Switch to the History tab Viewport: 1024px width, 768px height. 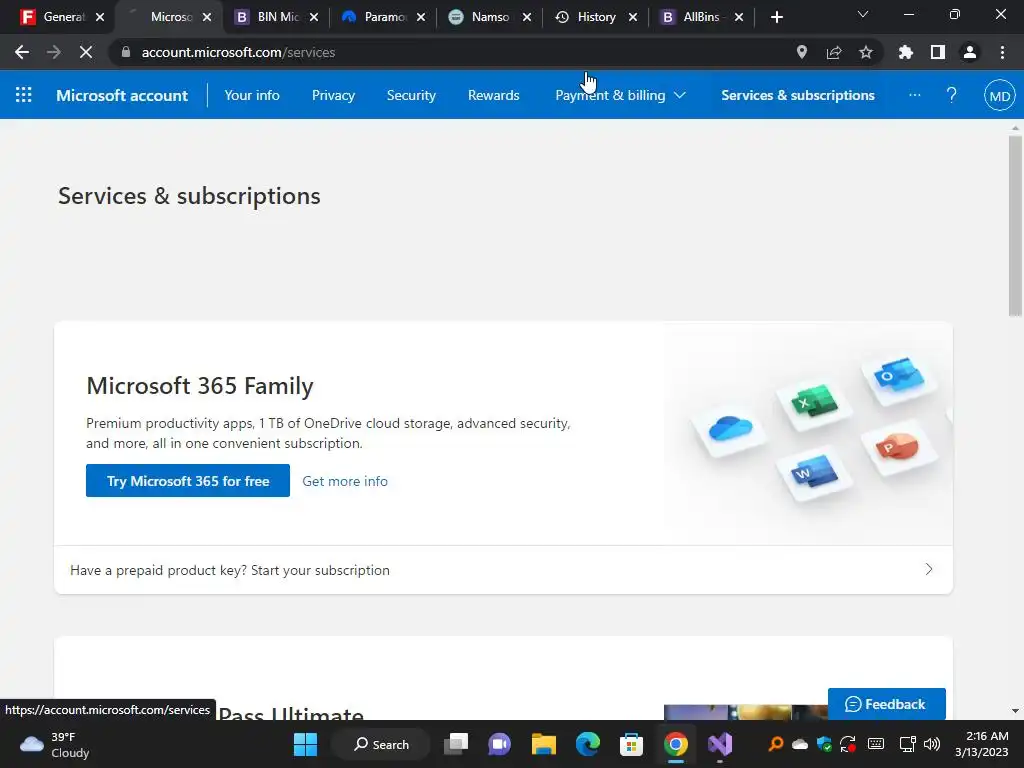(596, 17)
